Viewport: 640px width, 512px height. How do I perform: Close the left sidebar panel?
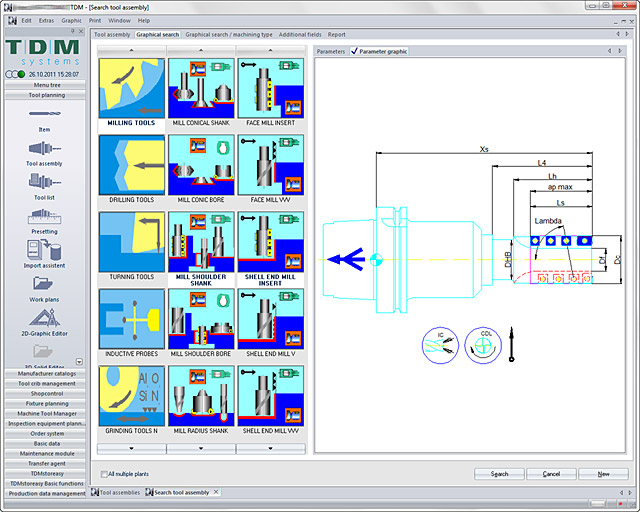click(81, 31)
